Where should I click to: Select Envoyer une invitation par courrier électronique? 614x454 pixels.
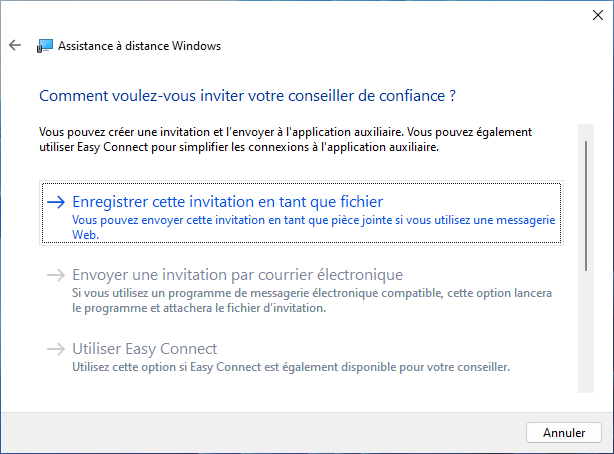(301, 290)
